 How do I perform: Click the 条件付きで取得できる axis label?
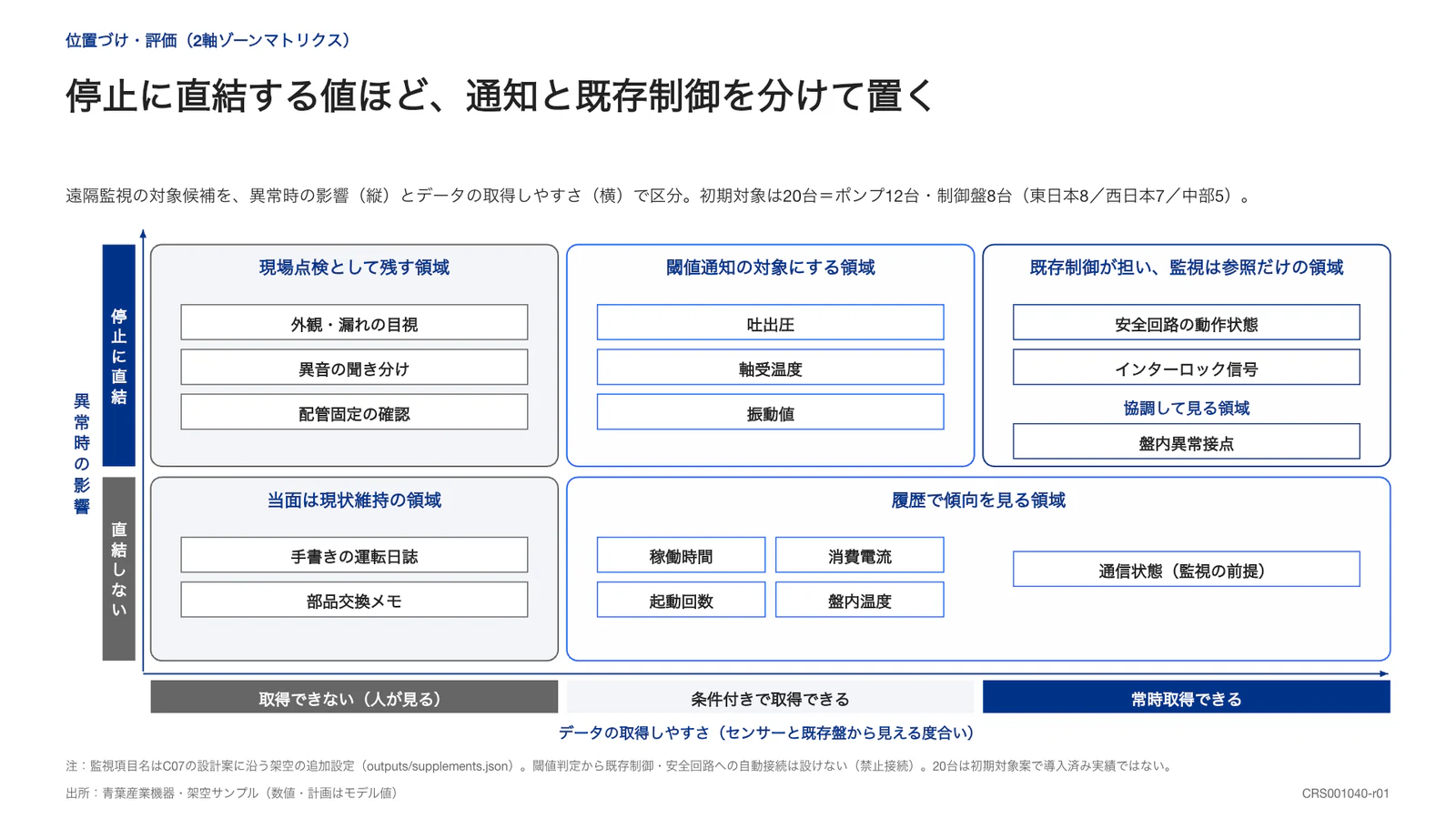[x=770, y=698]
